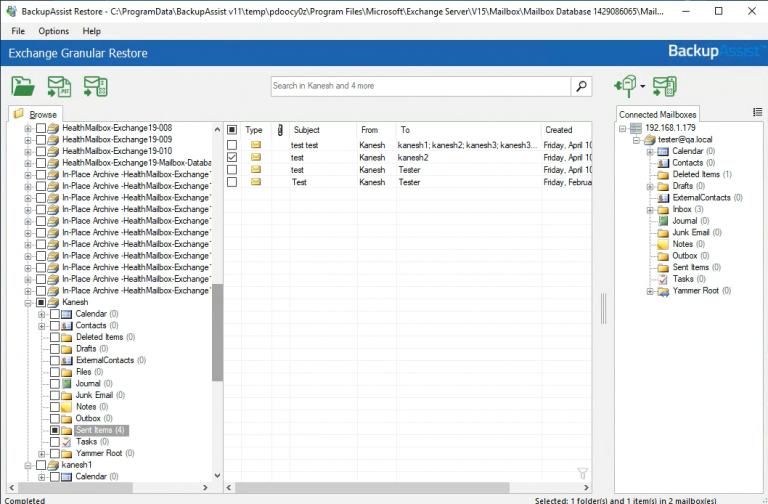Sort by the attachment paperclip column
The width and height of the screenshot is (768, 504).
(x=280, y=130)
